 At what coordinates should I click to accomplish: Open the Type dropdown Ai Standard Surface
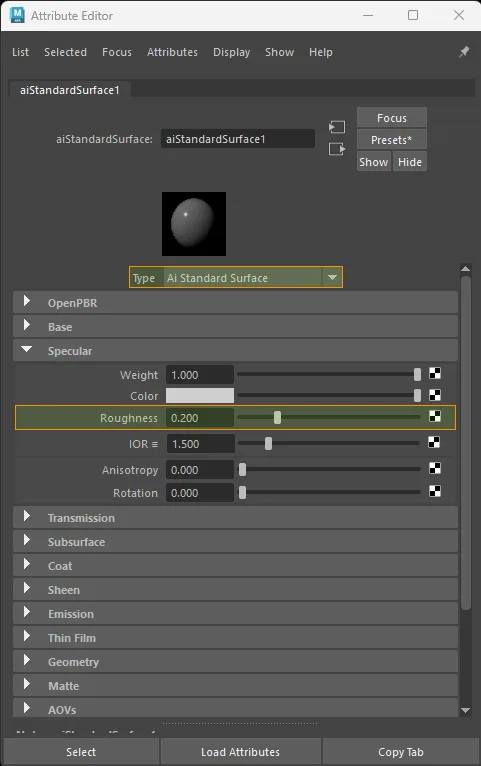click(x=236, y=277)
